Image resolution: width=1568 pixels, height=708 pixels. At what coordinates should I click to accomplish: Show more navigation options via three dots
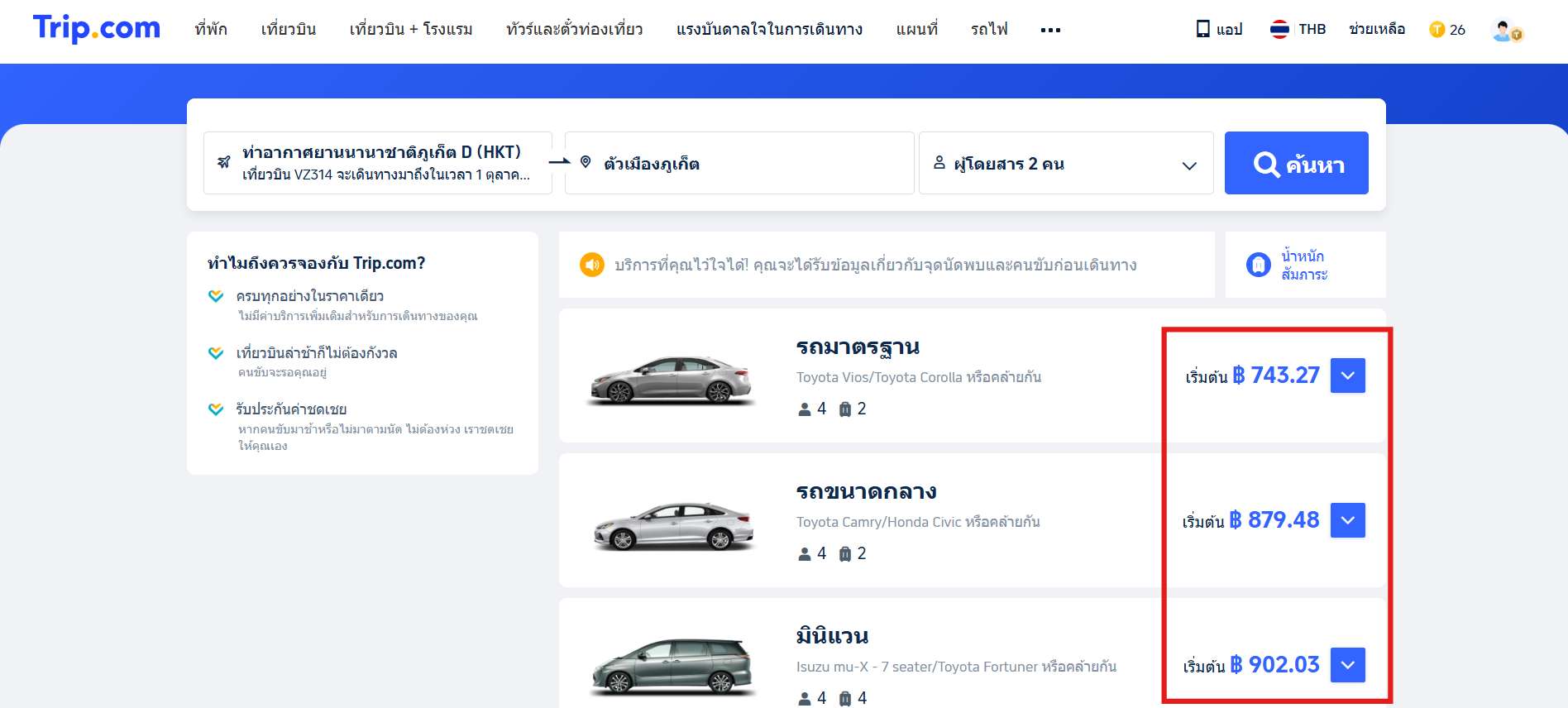coord(1050,30)
